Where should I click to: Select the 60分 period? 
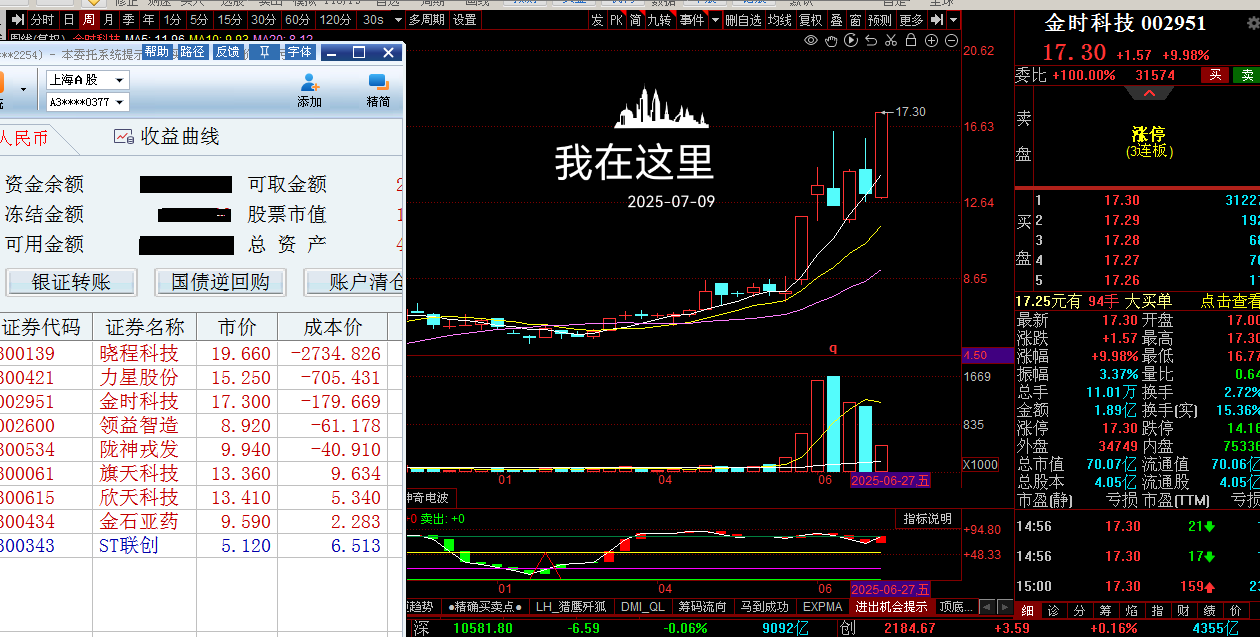tap(297, 20)
